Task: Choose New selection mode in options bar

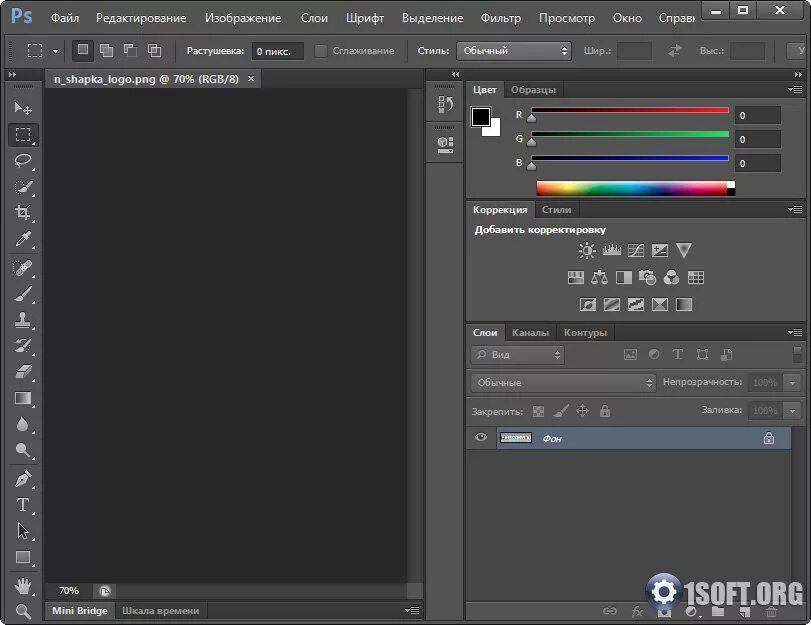Action: (x=83, y=50)
